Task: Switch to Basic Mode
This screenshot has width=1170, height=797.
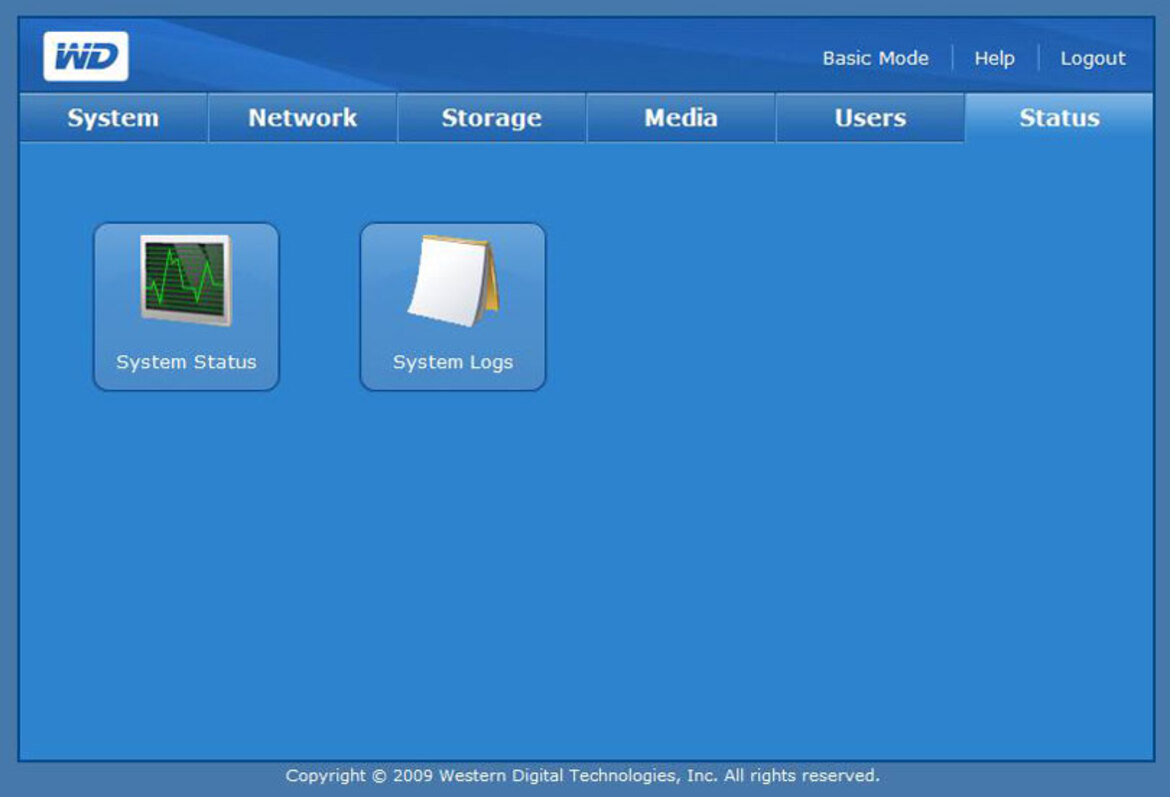Action: point(875,58)
